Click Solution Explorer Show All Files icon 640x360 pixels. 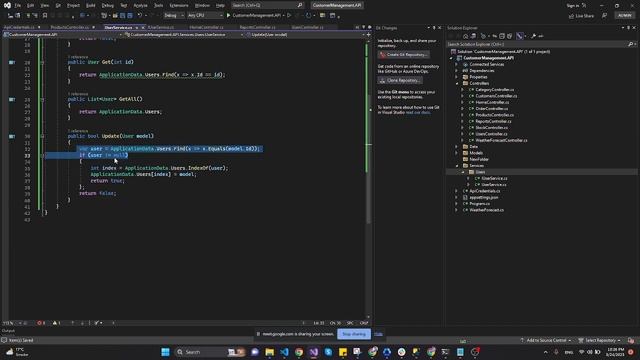(x=509, y=36)
